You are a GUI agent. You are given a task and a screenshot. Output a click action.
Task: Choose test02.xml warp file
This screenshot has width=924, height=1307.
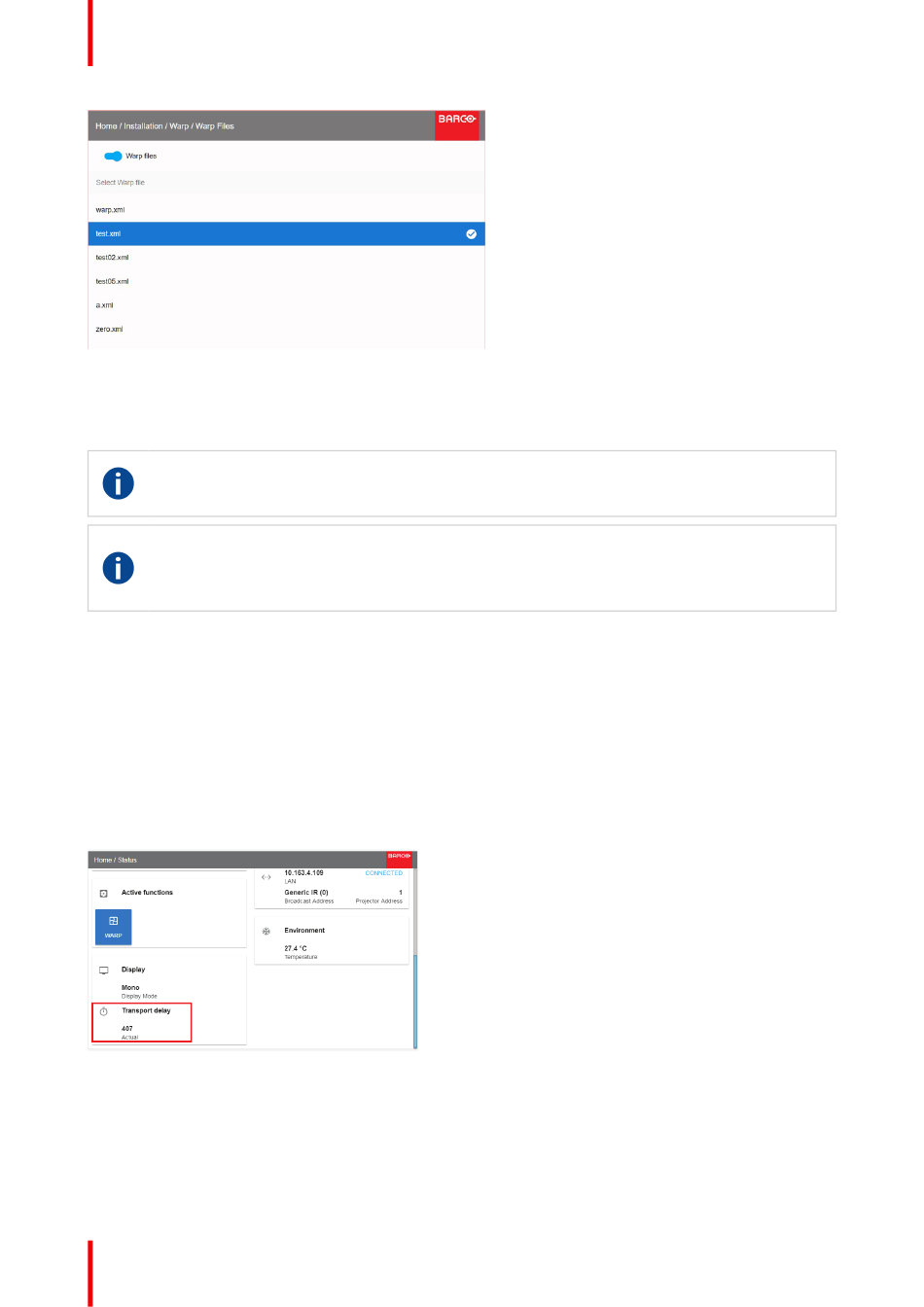(x=286, y=258)
